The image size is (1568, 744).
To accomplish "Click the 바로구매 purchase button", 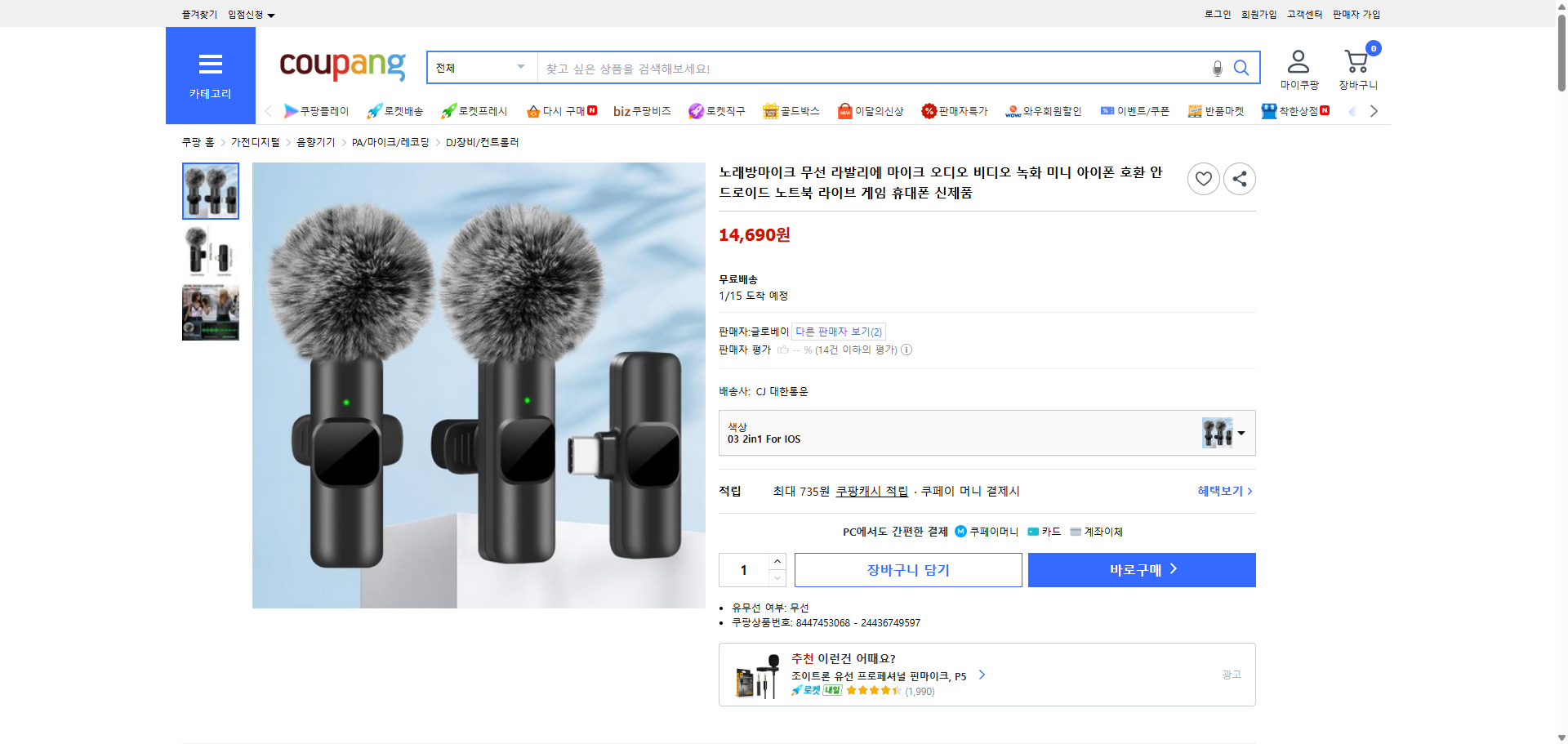I will [1141, 569].
